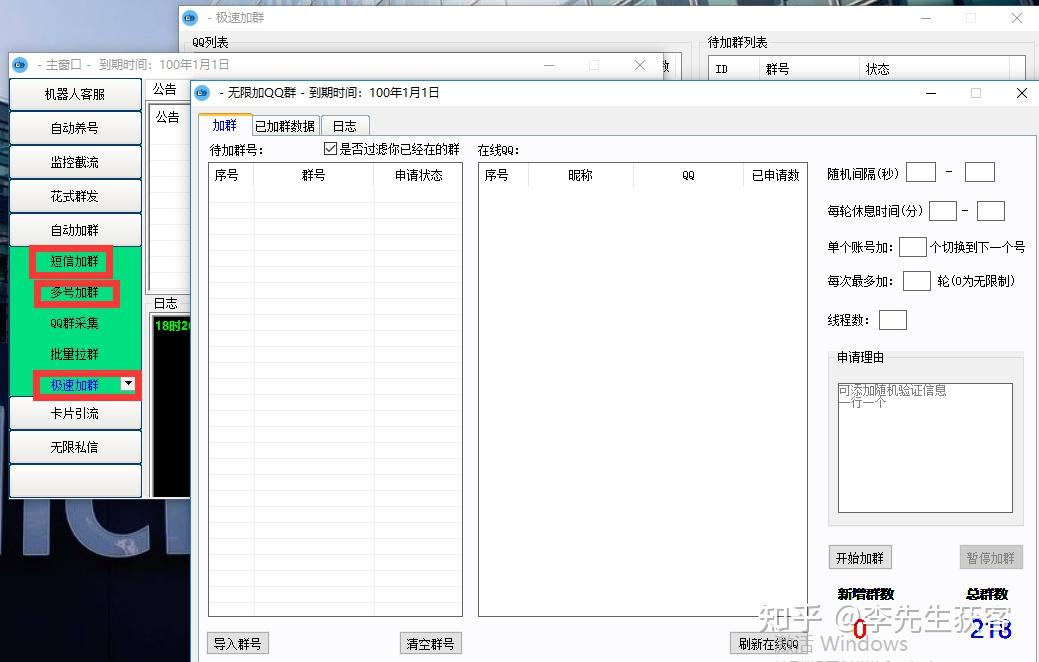Minimize the 主窗口 window

549,64
